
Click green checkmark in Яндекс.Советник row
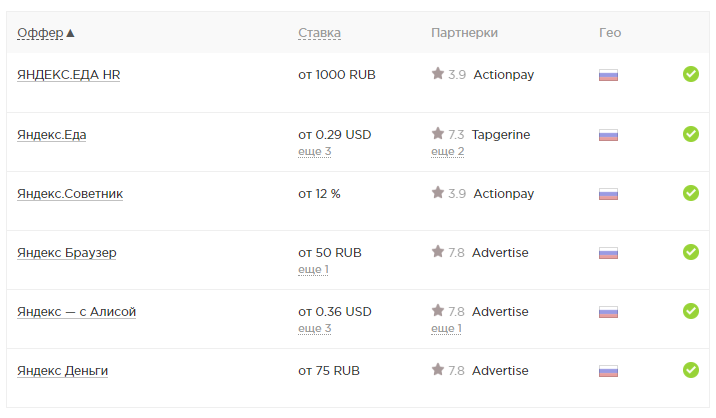click(x=690, y=193)
